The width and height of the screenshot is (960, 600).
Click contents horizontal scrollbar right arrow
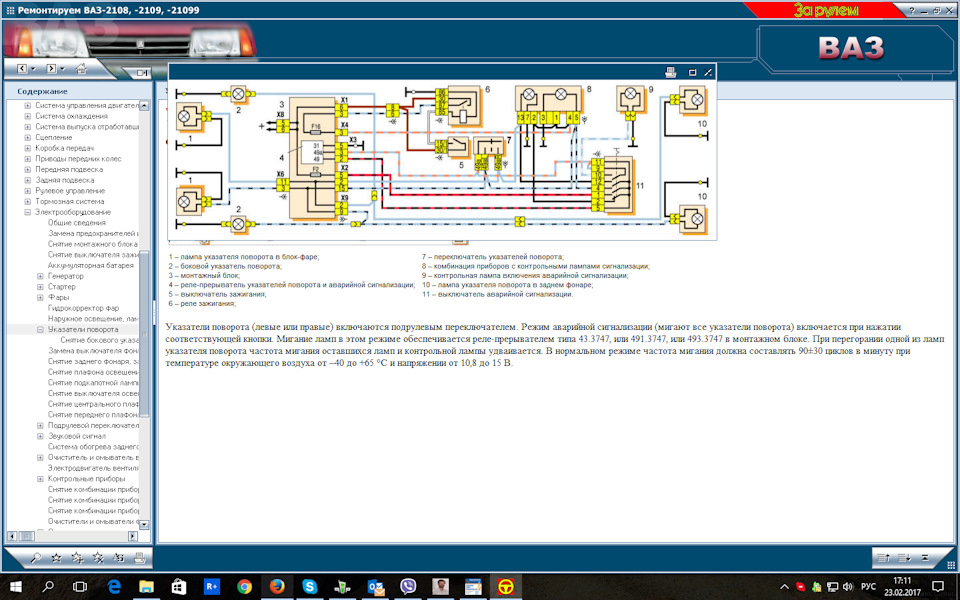133,536
